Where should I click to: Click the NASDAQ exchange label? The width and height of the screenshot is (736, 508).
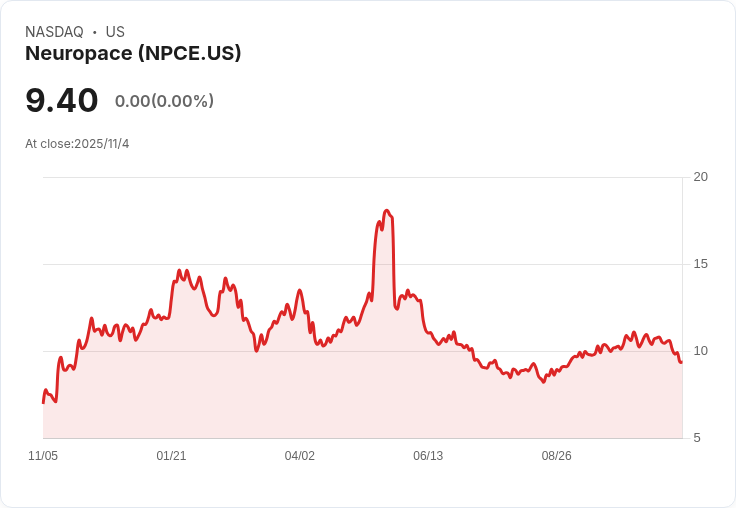tap(54, 32)
